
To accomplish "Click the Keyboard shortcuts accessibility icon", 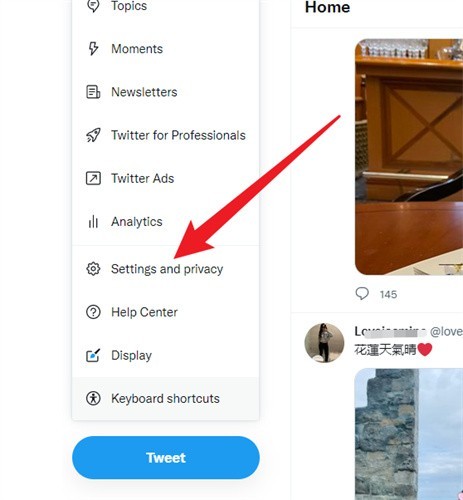I will [93, 398].
